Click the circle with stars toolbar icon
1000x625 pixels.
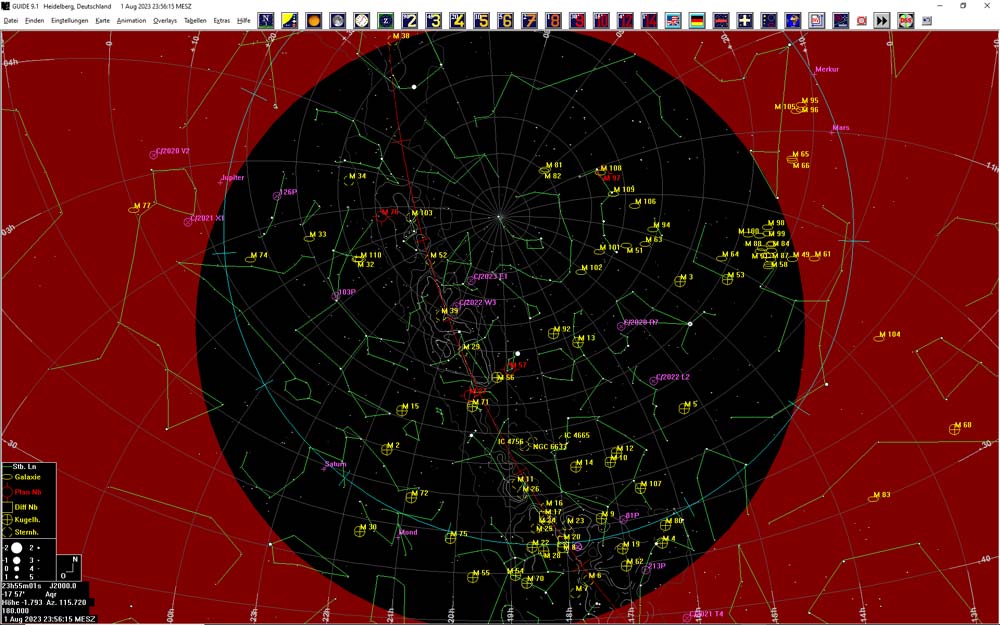tap(769, 20)
